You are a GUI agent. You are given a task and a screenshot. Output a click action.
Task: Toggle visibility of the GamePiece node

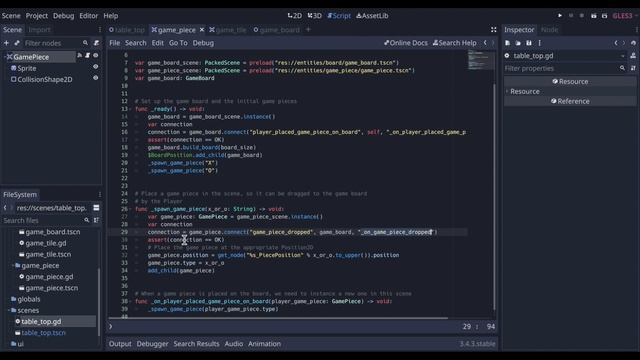click(96, 56)
